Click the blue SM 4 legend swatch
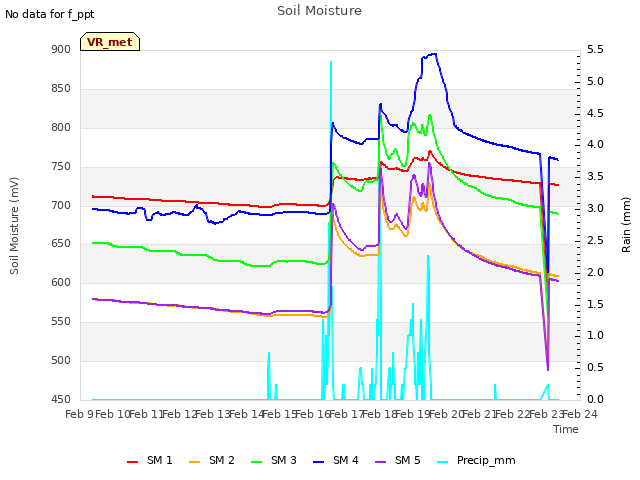This screenshot has height=480, width=640. pyautogui.click(x=319, y=462)
